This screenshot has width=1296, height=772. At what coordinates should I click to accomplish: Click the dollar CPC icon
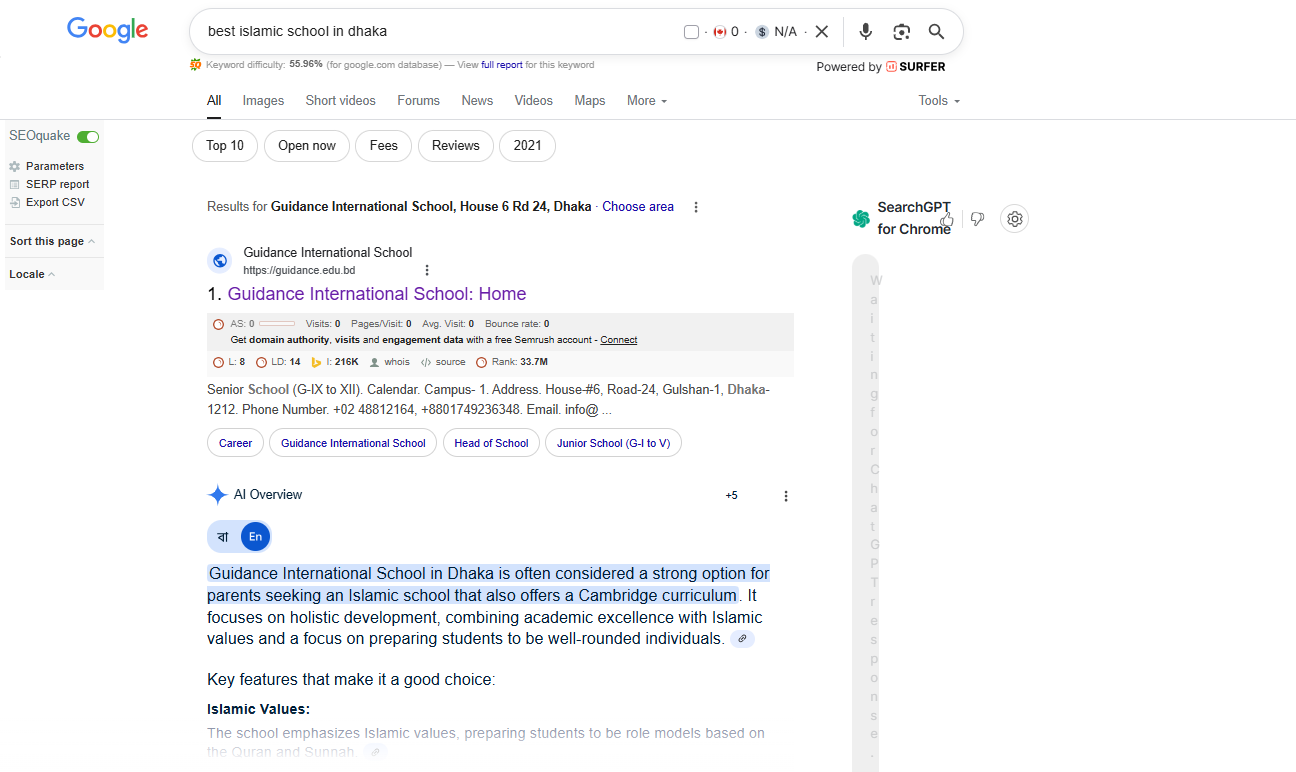click(762, 32)
